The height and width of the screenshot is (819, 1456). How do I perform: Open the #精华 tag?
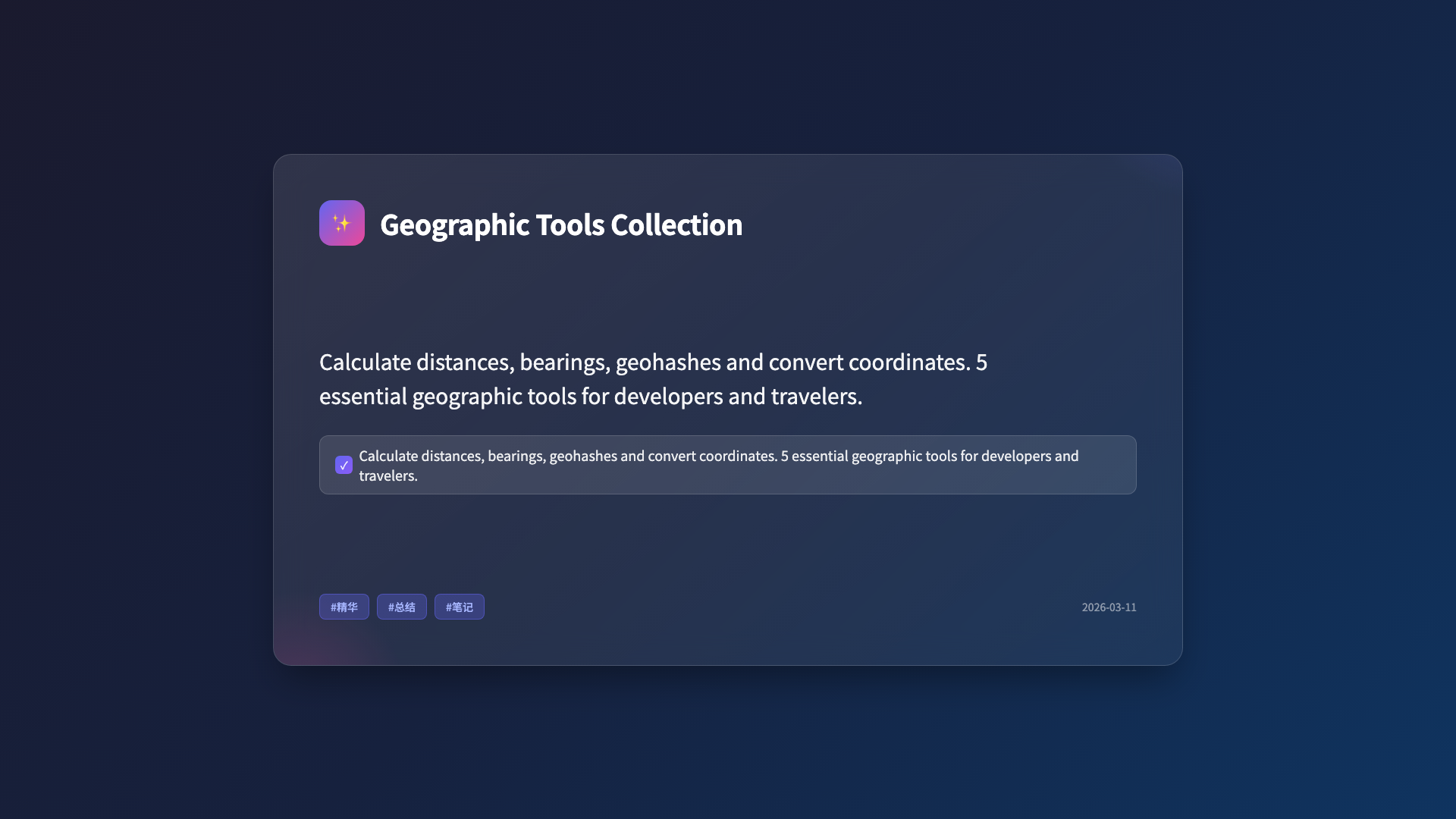[x=344, y=607]
